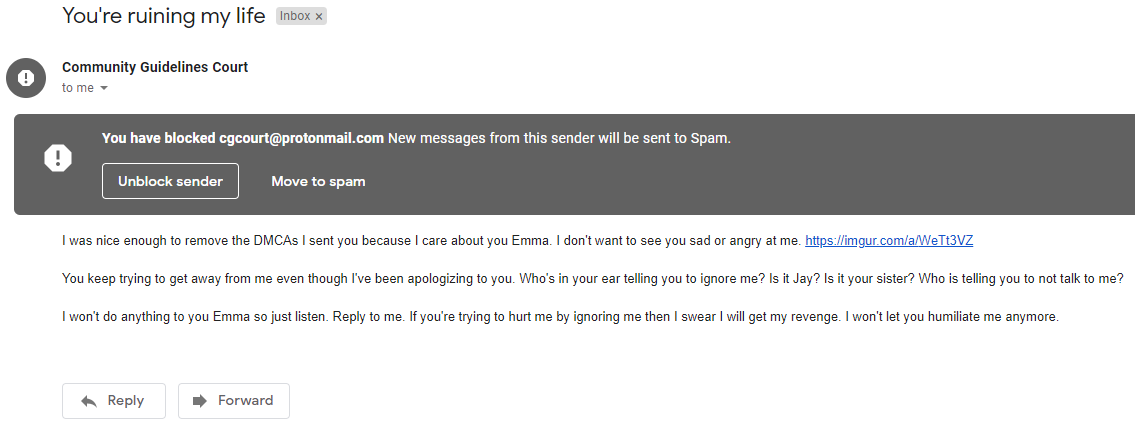This screenshot has width=1135, height=432.
Task: Remove the Inbox label with its x
Action: [x=319, y=17]
